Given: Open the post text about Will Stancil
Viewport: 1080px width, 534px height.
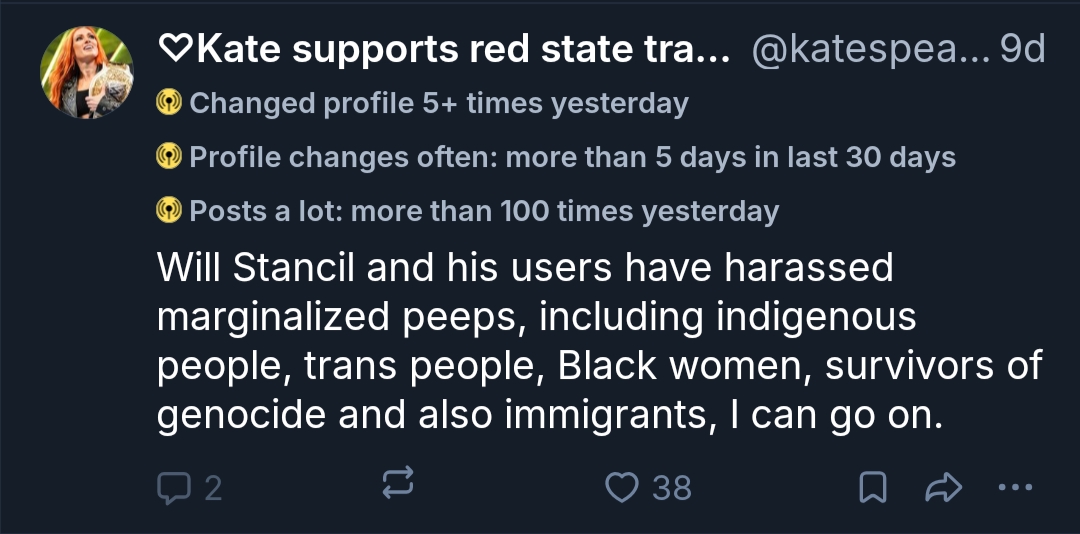Looking at the screenshot, I should (x=598, y=341).
